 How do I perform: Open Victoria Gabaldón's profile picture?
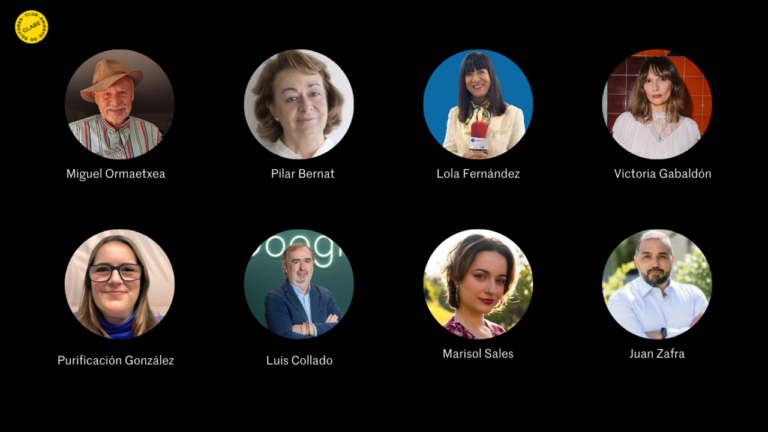click(x=657, y=104)
